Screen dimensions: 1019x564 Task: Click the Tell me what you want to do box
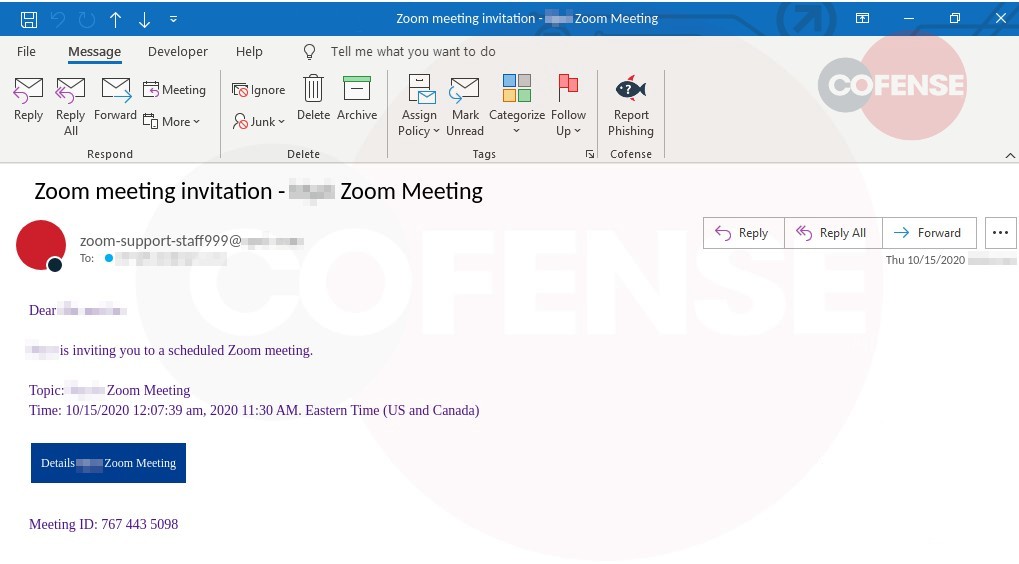(x=413, y=51)
